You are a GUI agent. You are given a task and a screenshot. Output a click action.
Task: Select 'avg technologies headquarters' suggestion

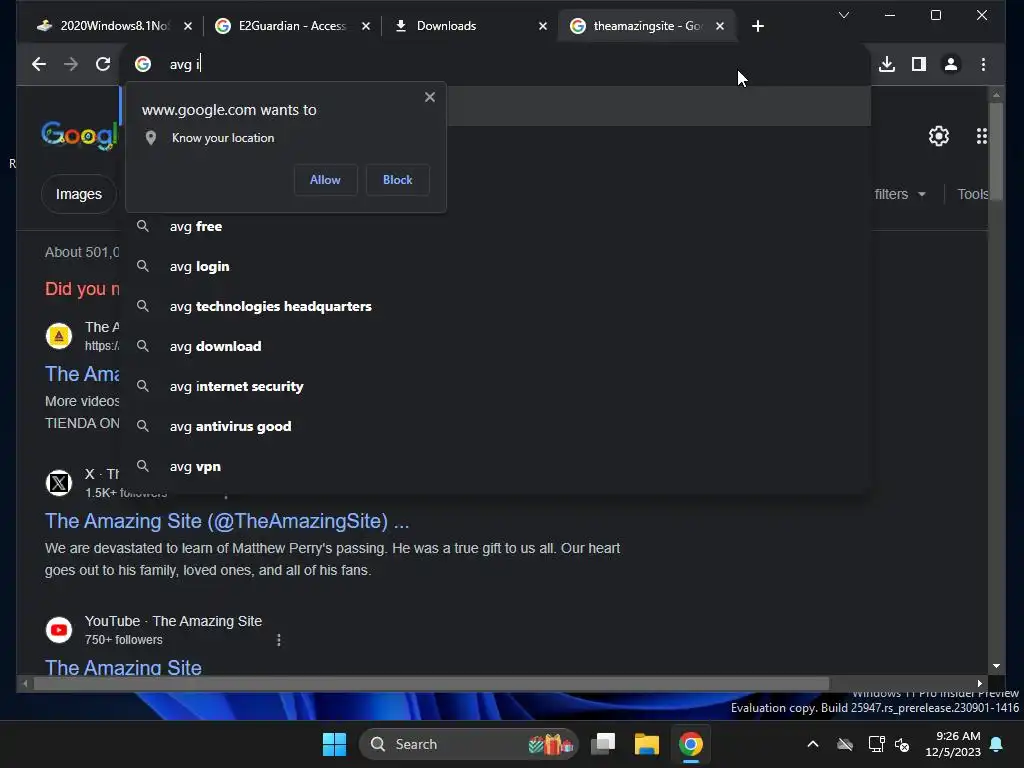tap(496, 306)
